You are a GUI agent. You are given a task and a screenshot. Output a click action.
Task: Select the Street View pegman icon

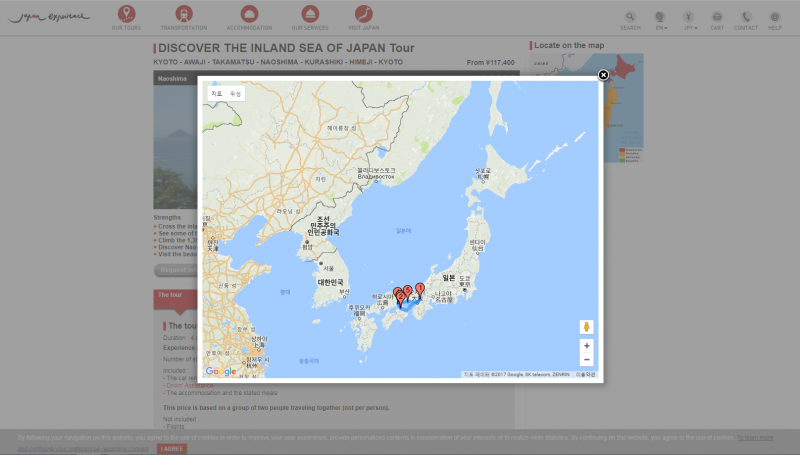(x=586, y=326)
